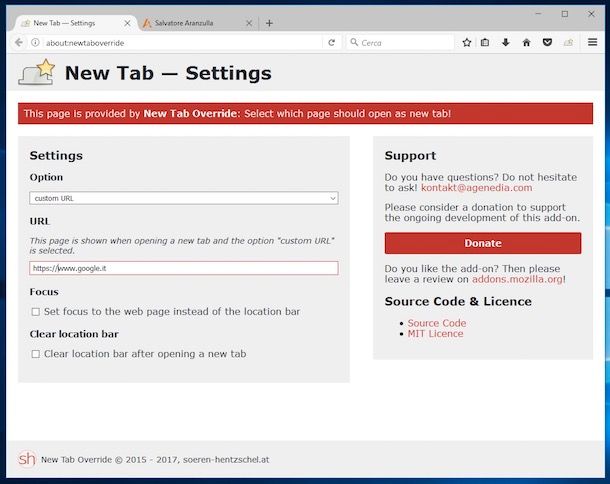Click the New Tab Override logo in the heading
This screenshot has width=610, height=484.
[x=37, y=72]
